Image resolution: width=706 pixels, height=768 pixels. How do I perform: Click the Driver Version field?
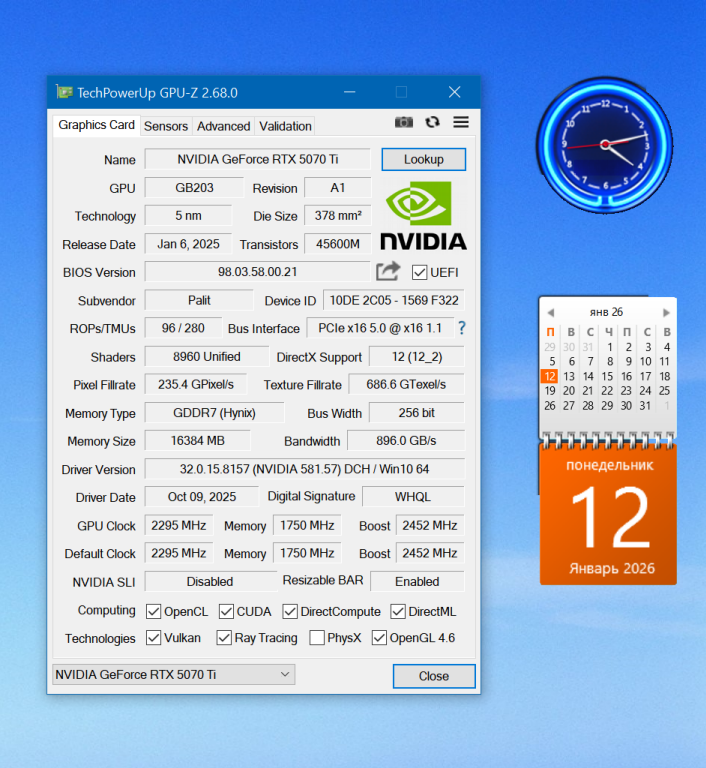click(305, 469)
